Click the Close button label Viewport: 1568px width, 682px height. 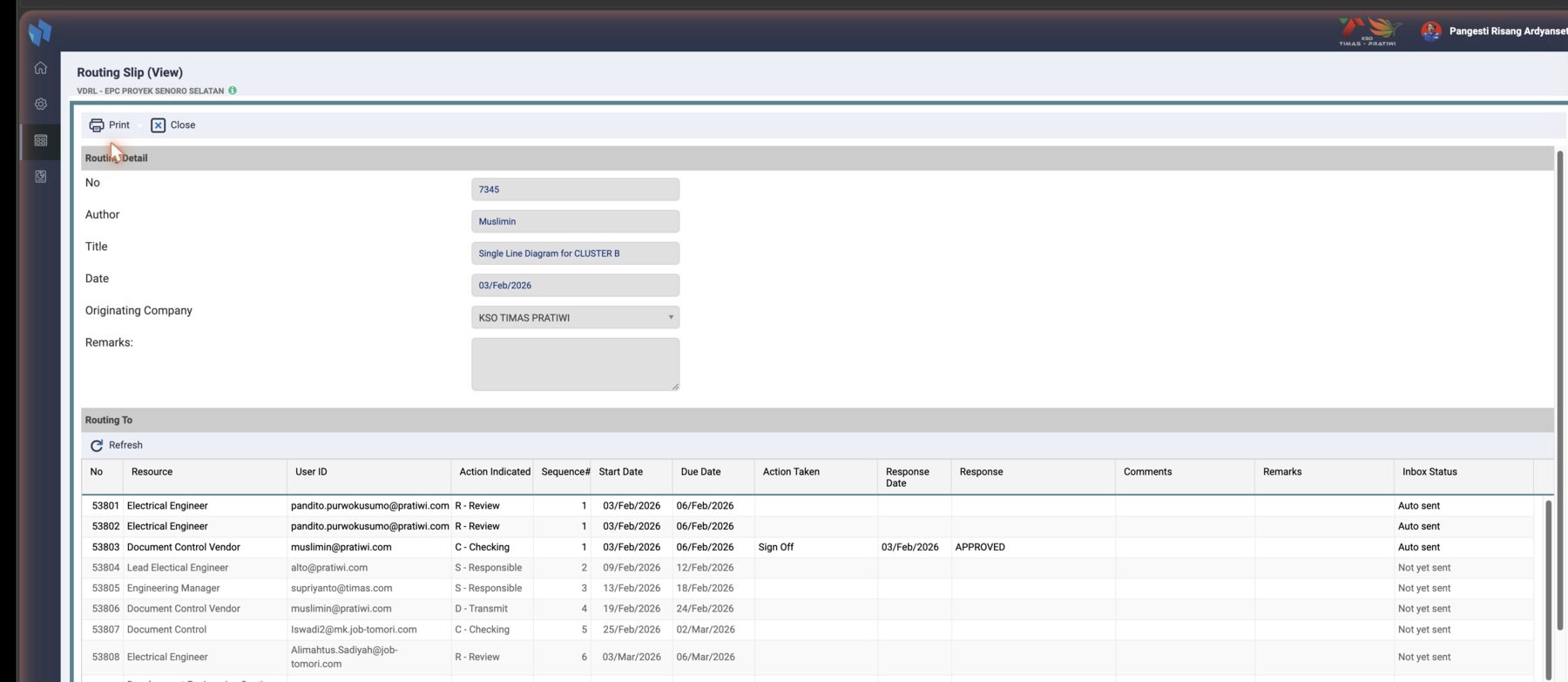pos(183,125)
